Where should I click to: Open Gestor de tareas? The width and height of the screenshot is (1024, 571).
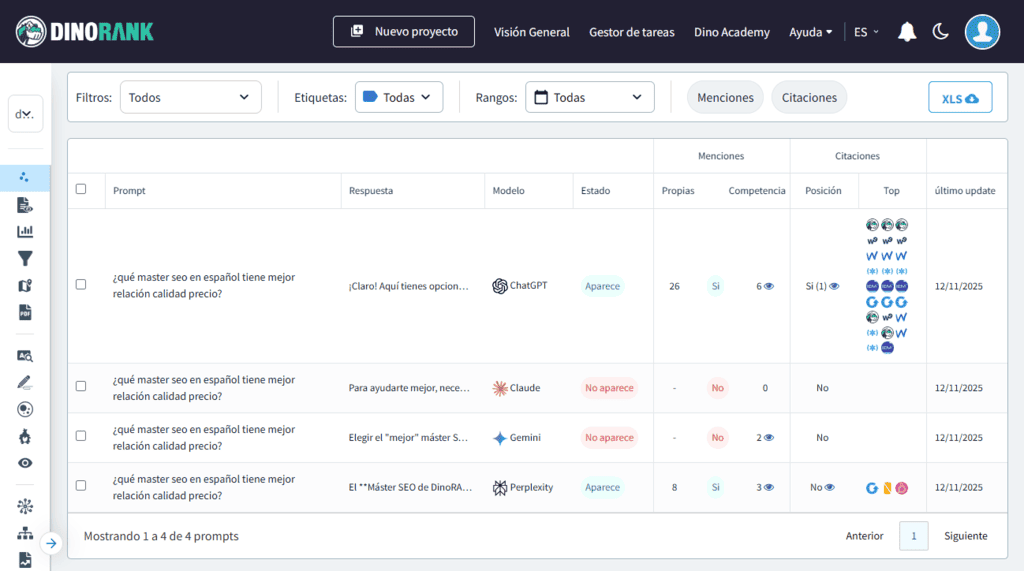[x=632, y=32]
